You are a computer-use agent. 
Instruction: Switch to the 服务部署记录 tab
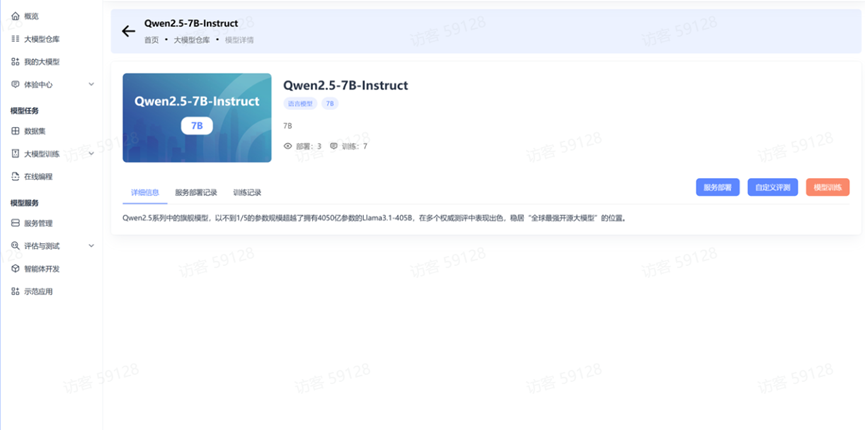click(196, 193)
